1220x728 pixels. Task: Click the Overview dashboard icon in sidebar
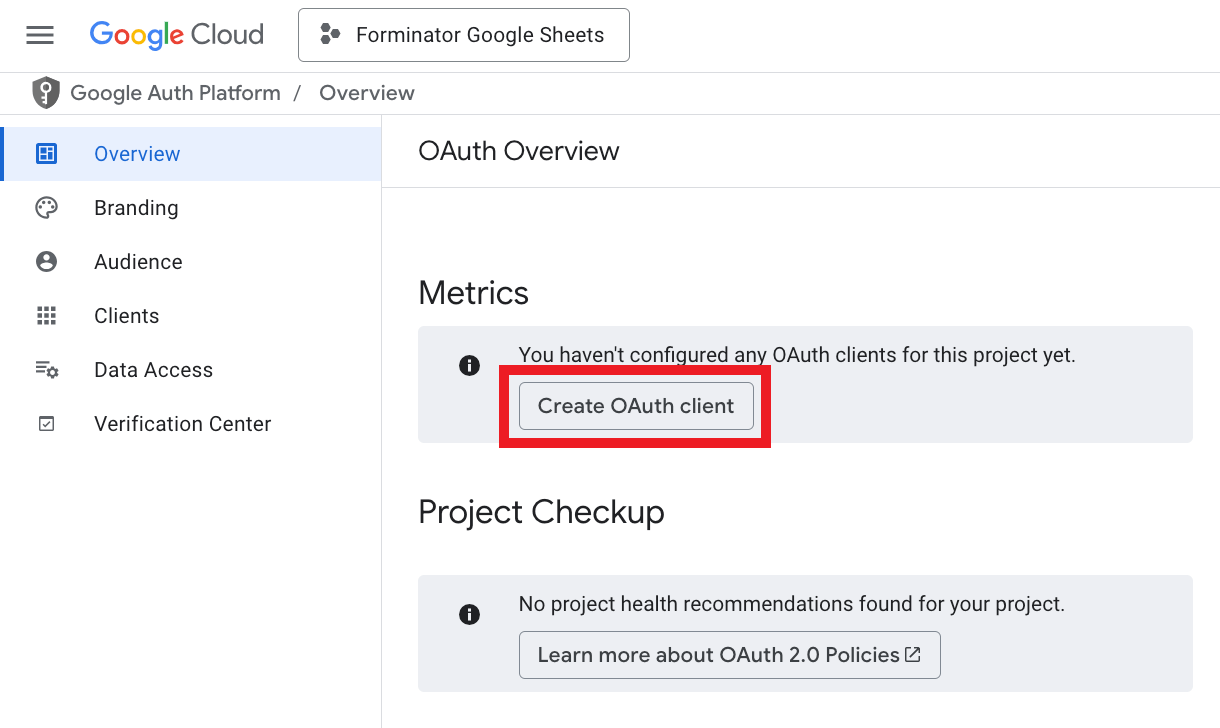(46, 154)
